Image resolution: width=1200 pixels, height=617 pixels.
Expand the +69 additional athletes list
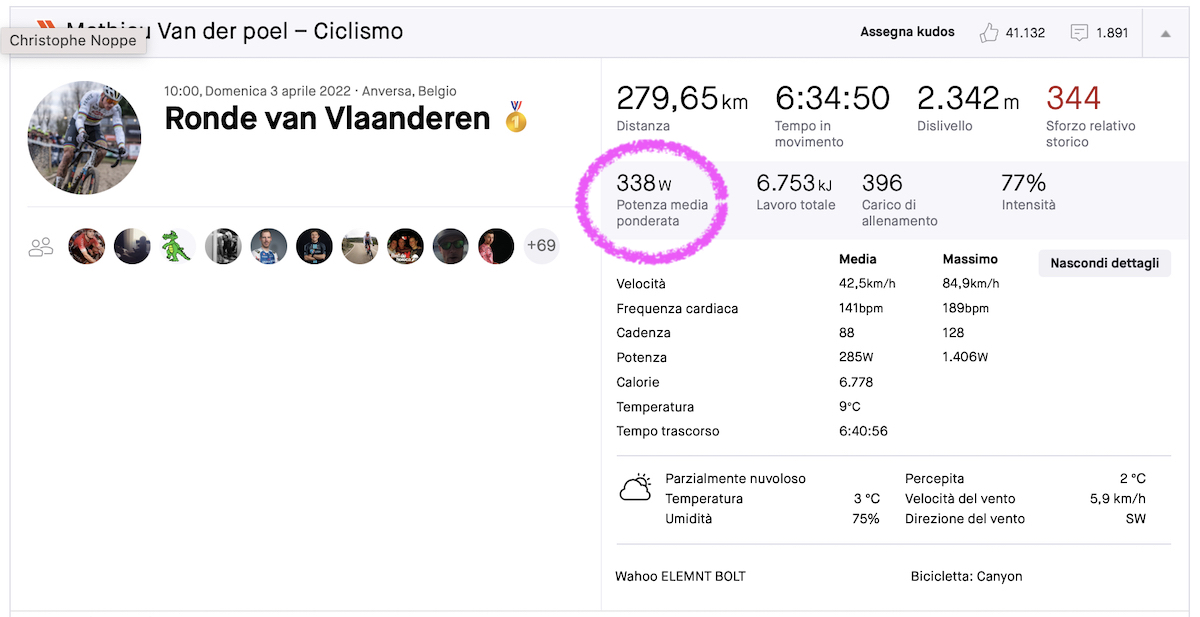pos(541,246)
